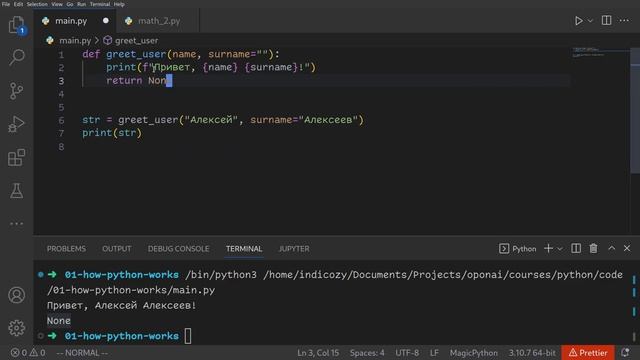Change end of line sequence LF

tap(434, 353)
